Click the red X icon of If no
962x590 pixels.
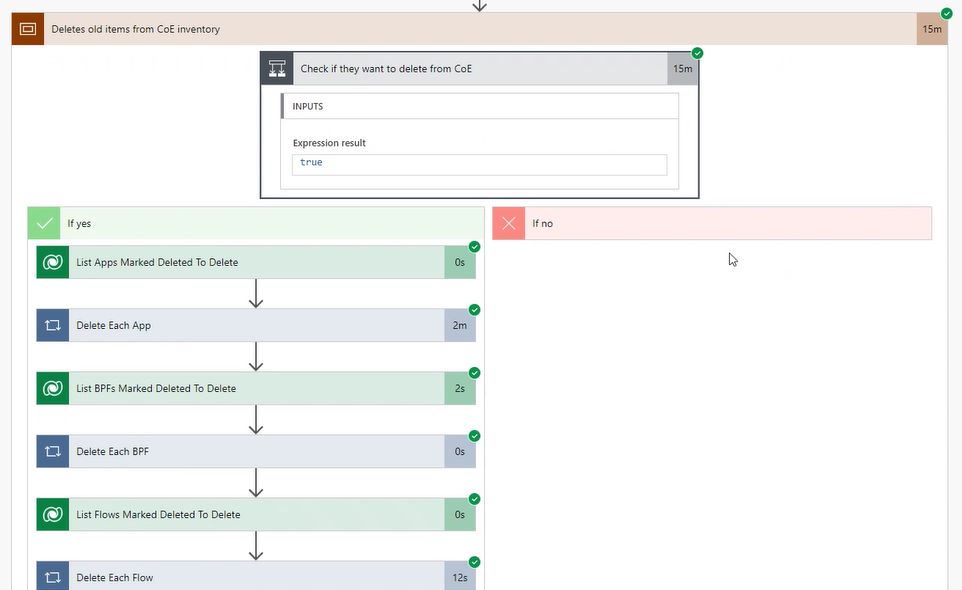pos(509,223)
